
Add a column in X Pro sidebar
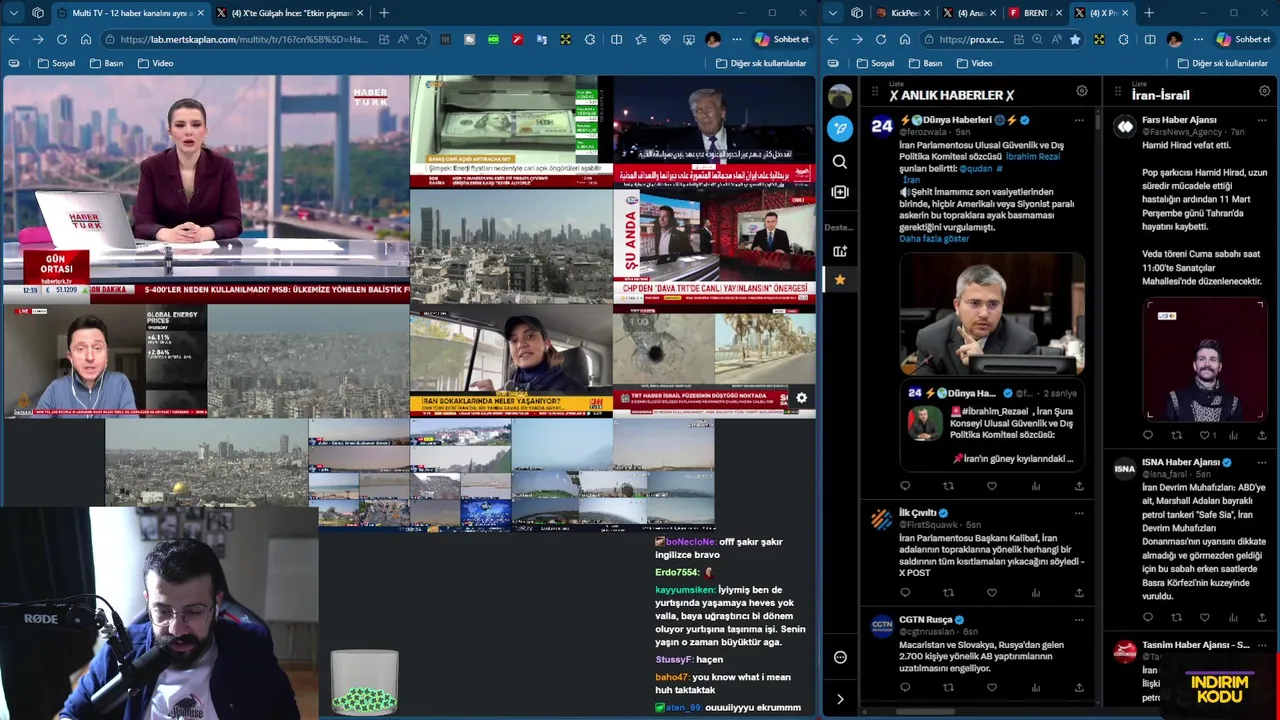840,192
